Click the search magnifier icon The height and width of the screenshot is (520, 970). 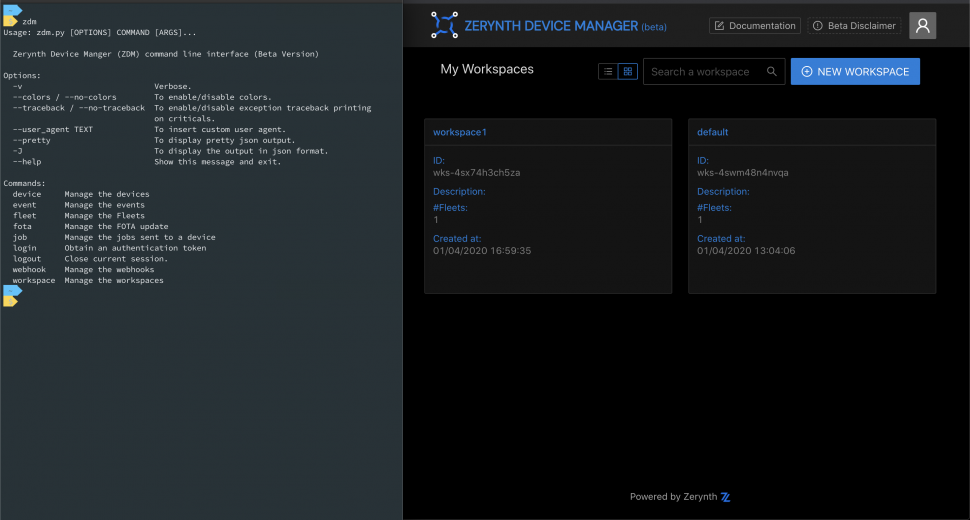(771, 72)
